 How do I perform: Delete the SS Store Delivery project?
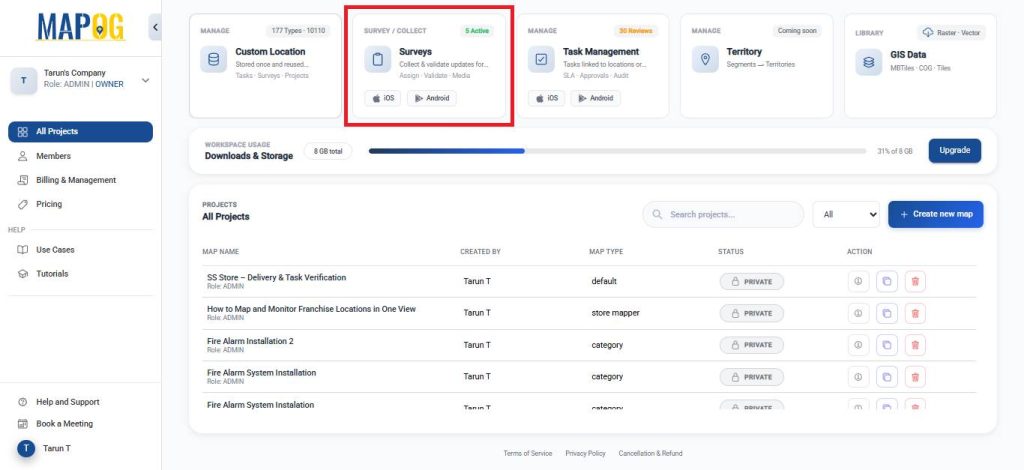point(915,282)
